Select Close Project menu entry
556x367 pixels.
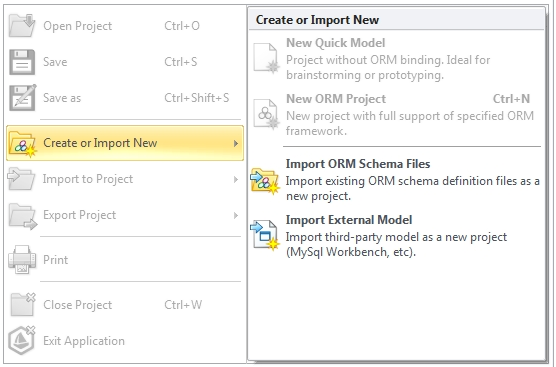coord(125,305)
